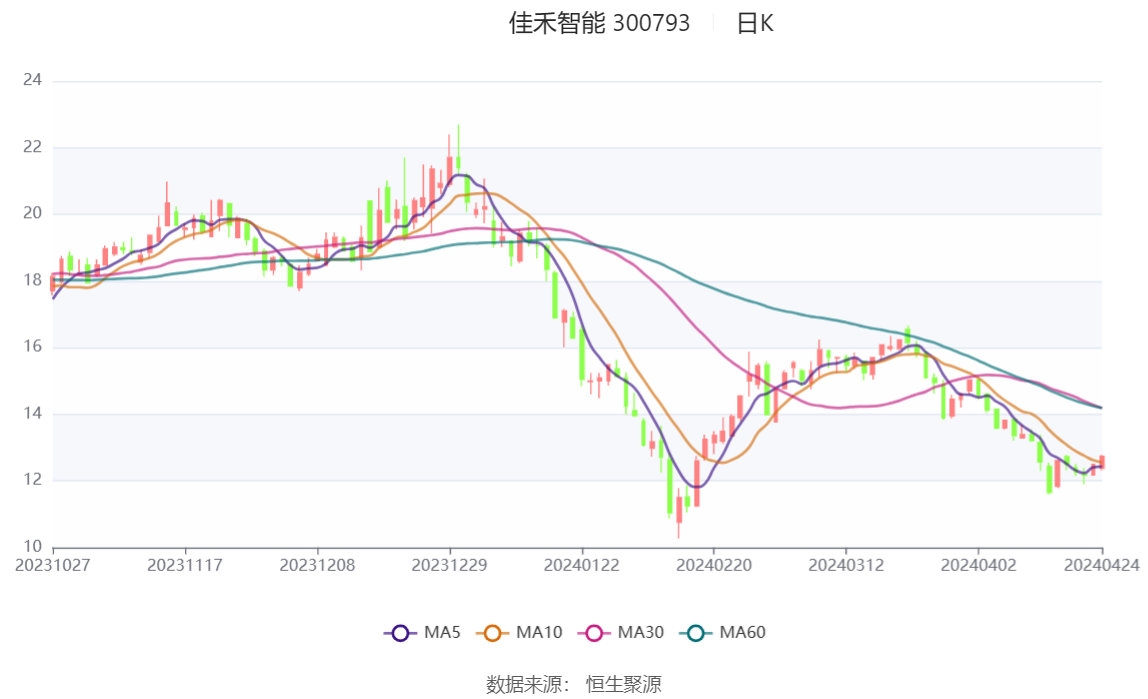Select the 20231229 x-axis date label
This screenshot has height=699, width=1148.
(450, 565)
